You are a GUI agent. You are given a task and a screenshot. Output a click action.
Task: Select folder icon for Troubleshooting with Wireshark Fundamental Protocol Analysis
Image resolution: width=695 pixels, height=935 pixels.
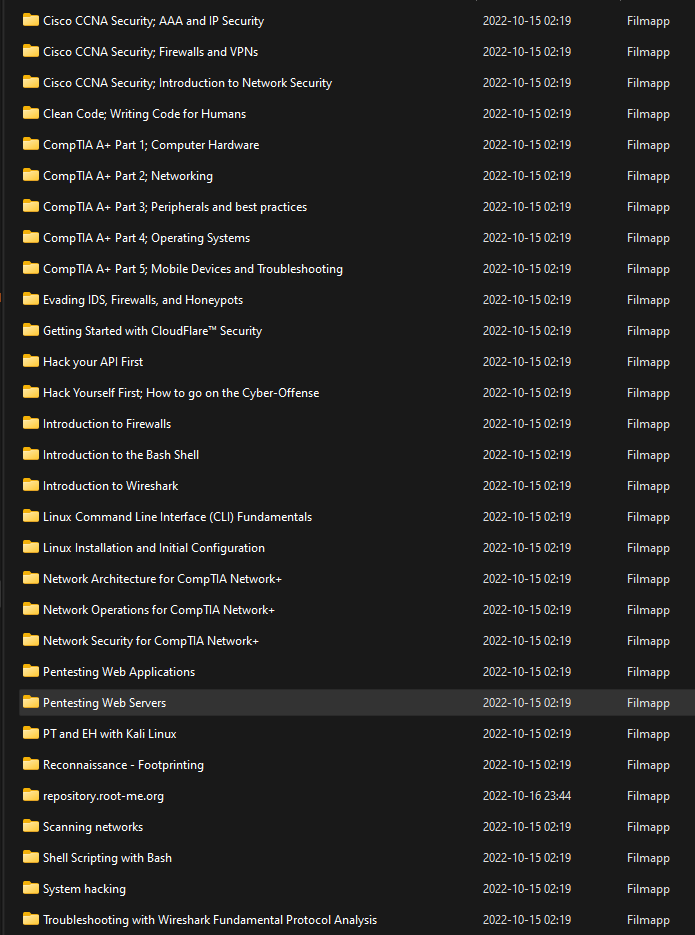31,919
